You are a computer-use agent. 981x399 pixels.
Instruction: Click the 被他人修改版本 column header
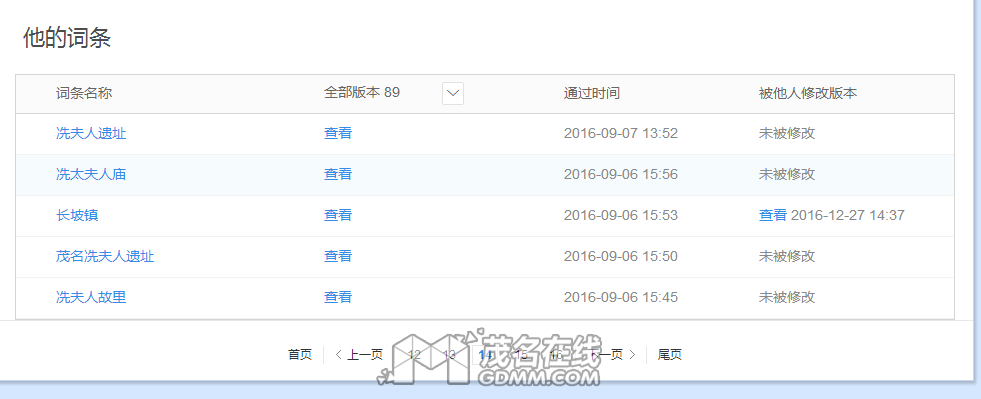[808, 93]
